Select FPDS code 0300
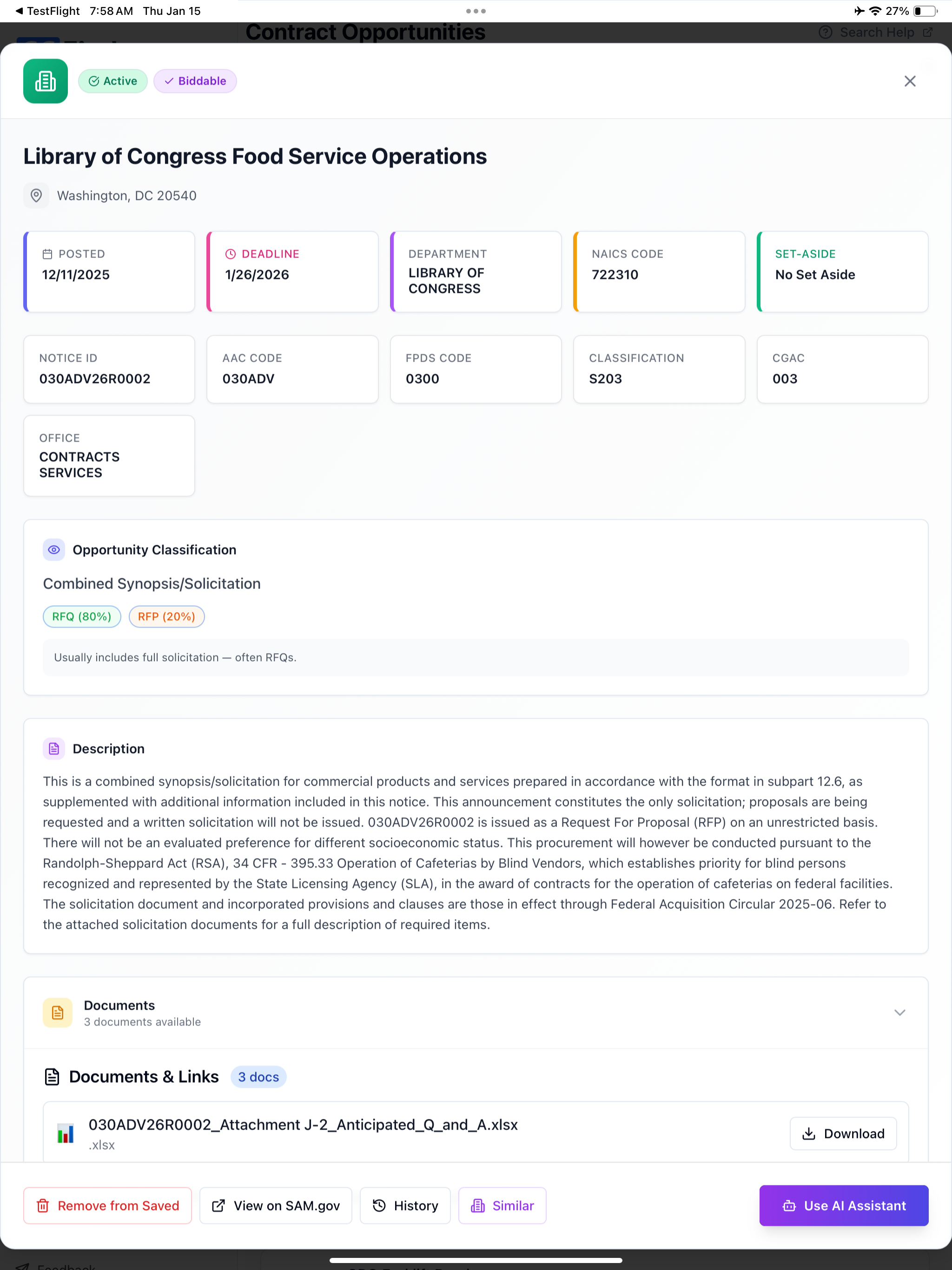952x1270 pixels. click(x=423, y=379)
